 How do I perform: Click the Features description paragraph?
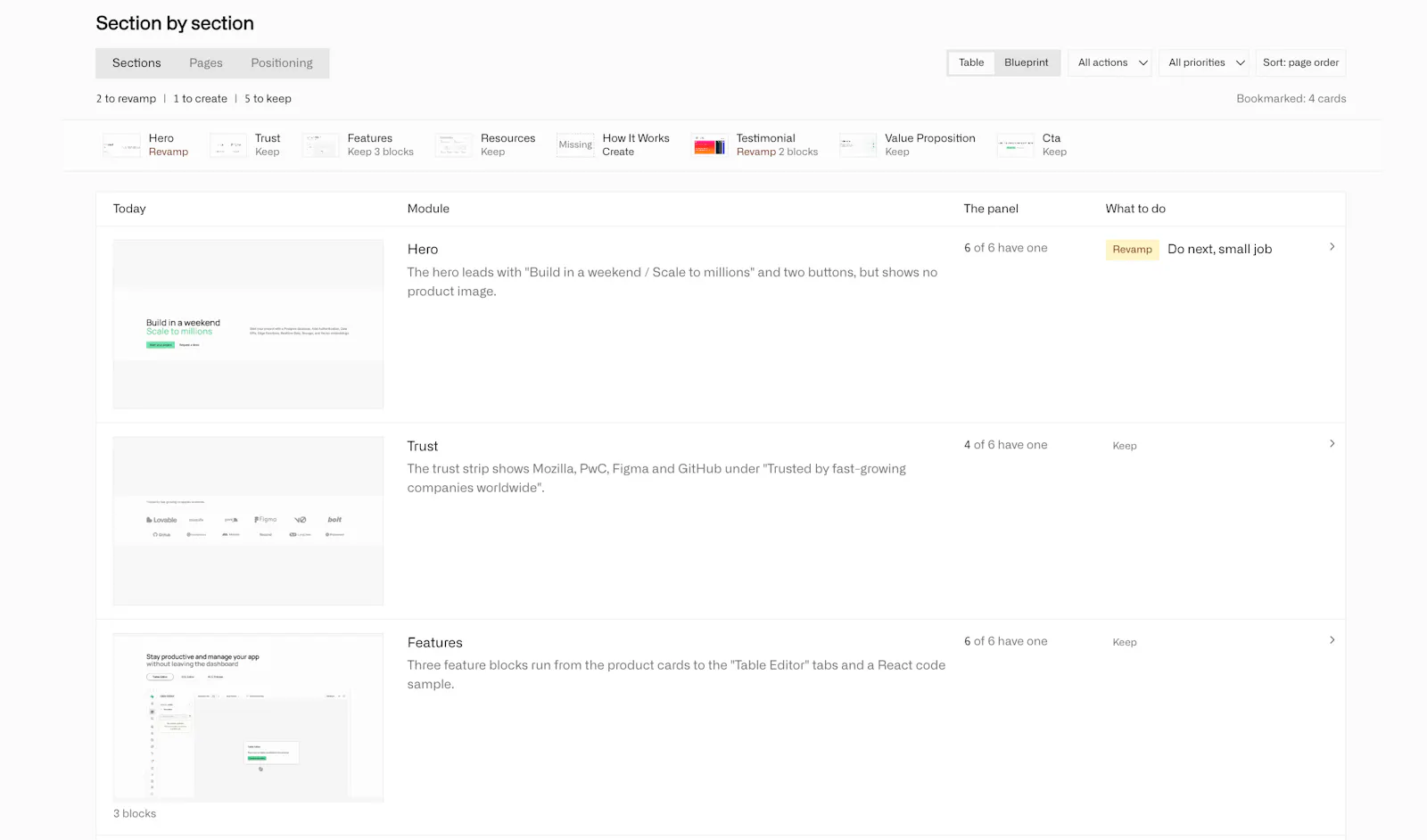[x=676, y=675]
